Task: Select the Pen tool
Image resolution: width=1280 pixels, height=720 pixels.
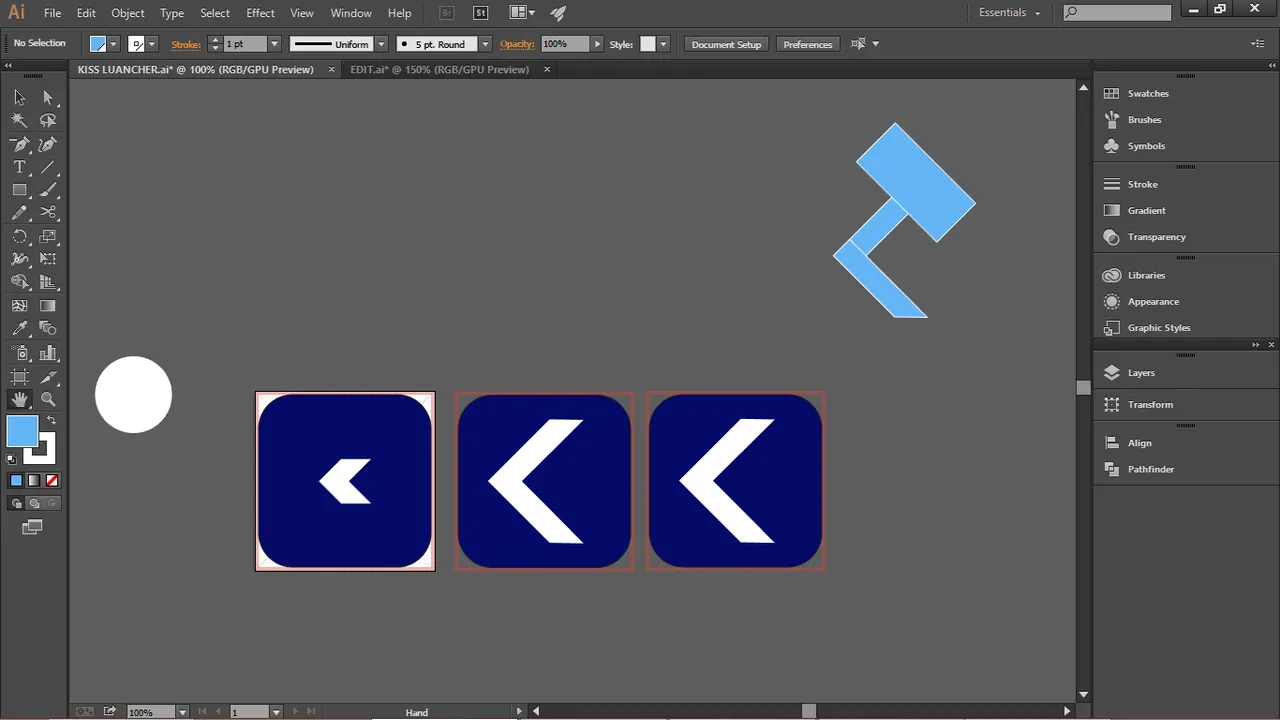Action: (x=19, y=144)
